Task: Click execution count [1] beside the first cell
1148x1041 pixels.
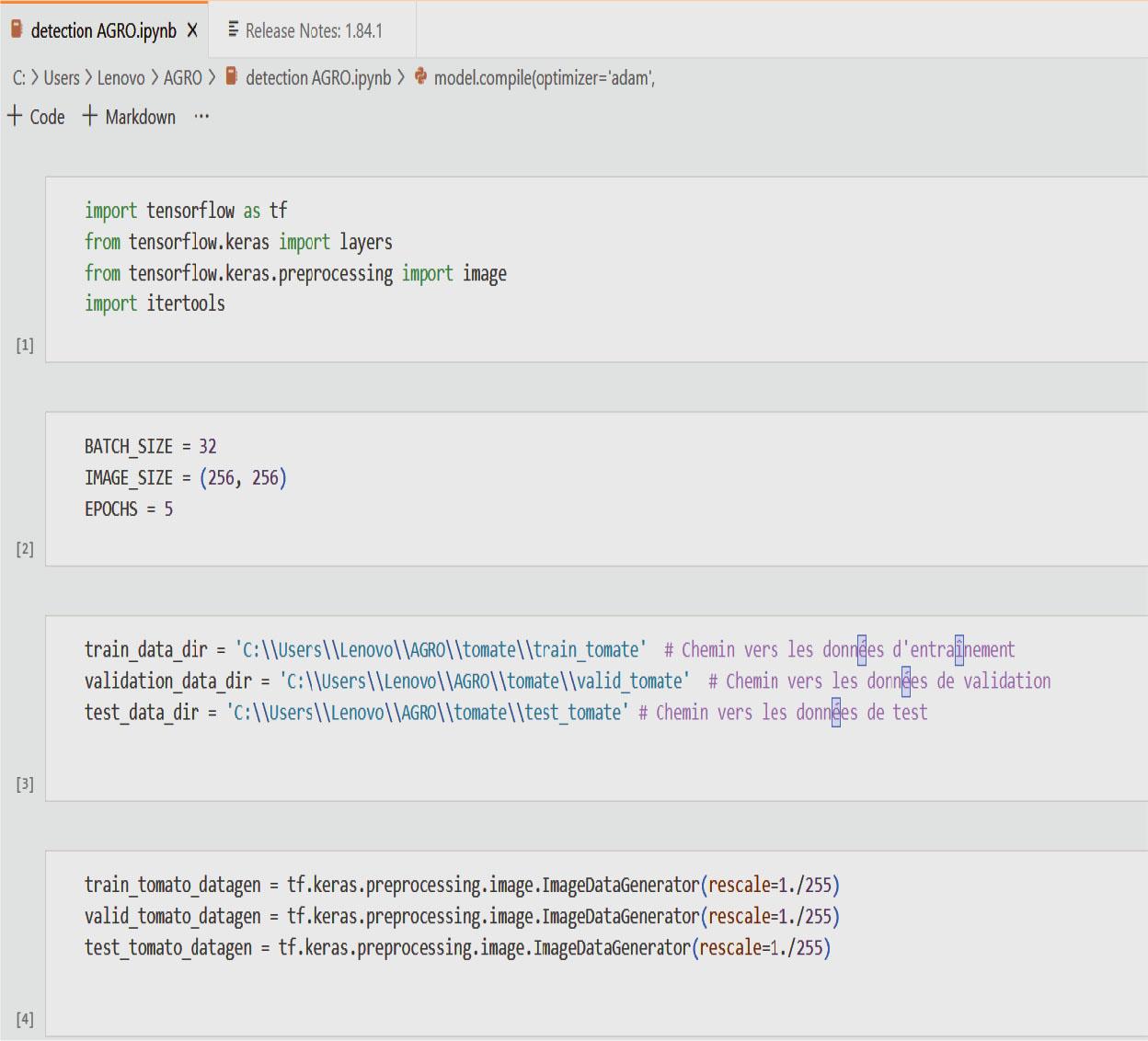Action: (x=25, y=345)
